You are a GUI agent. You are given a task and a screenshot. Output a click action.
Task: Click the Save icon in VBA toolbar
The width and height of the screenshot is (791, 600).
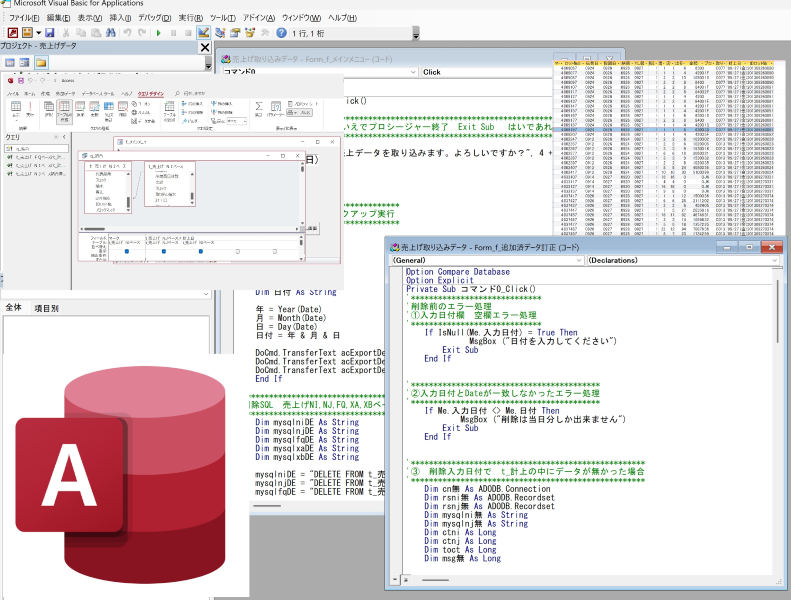pos(49,33)
